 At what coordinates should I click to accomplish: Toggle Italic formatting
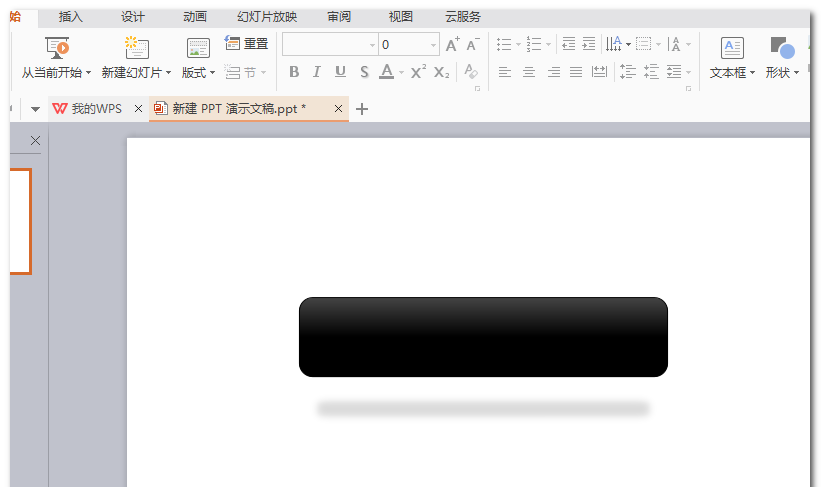(x=317, y=72)
